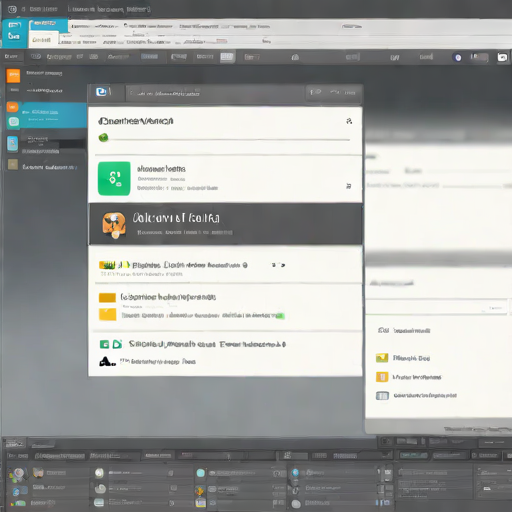Viewport: 512px width, 512px height.
Task: Toggle the highlighted light-gray toolbar button
Action: tap(227, 57)
